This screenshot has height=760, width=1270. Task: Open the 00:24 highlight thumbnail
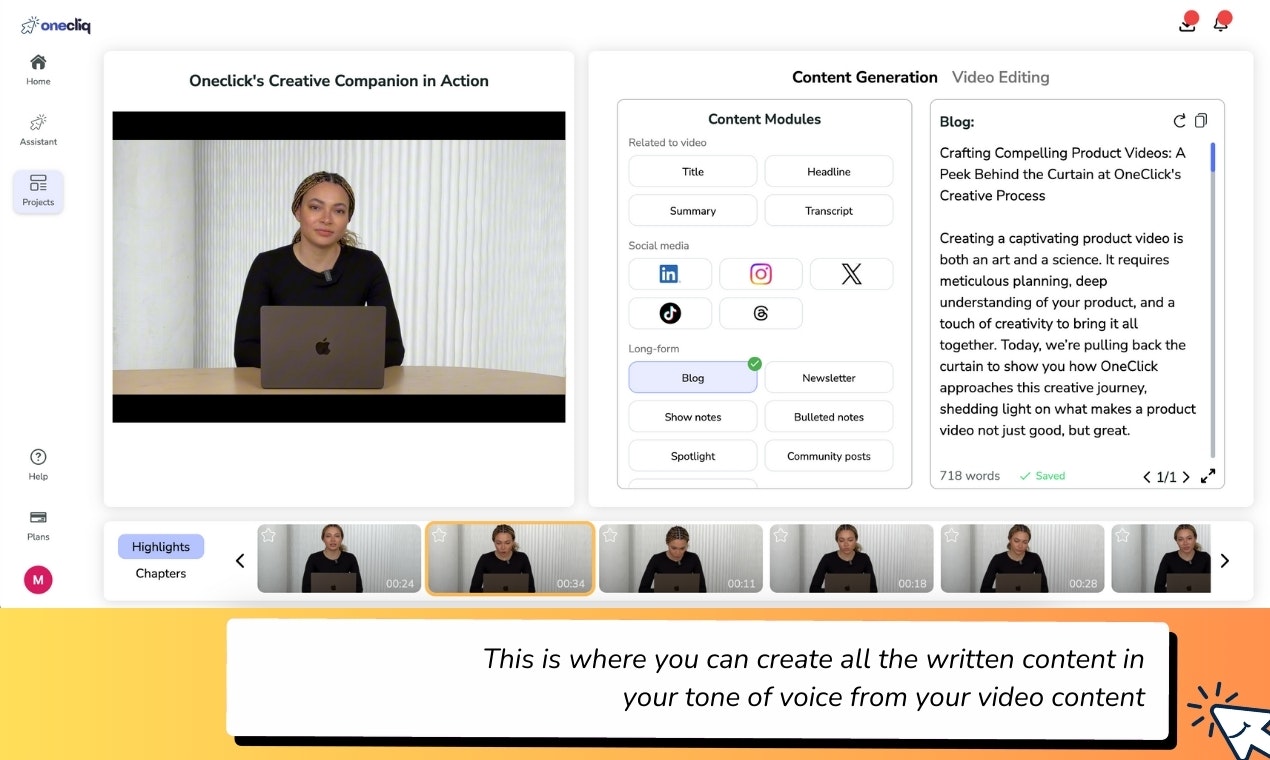339,559
